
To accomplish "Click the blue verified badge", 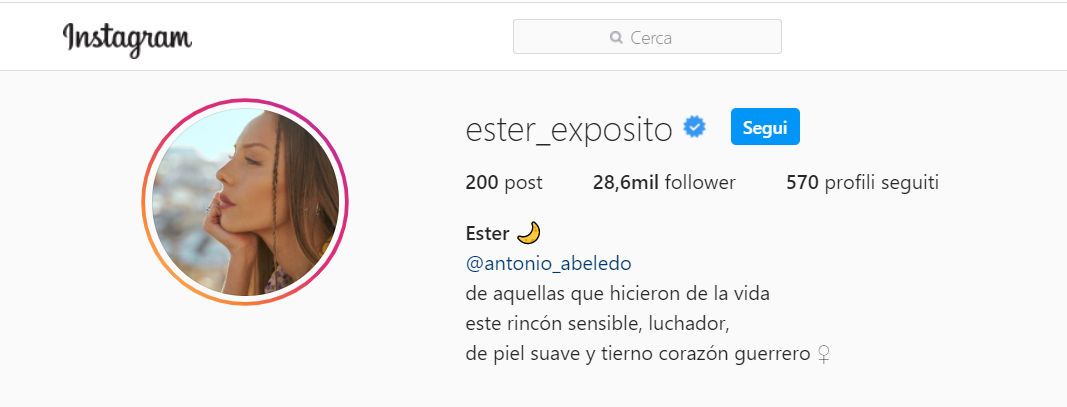I will [695, 127].
